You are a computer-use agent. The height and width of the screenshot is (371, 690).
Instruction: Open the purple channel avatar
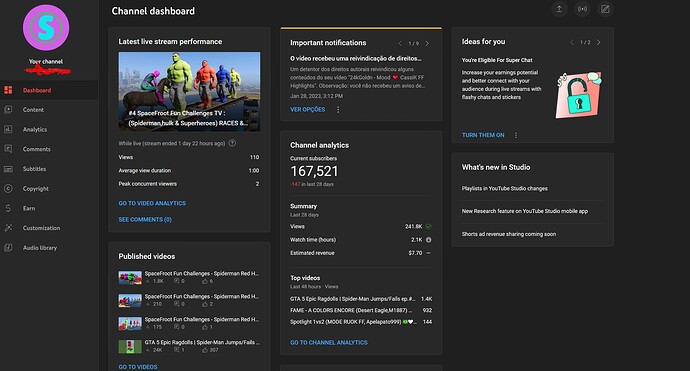pos(46,28)
